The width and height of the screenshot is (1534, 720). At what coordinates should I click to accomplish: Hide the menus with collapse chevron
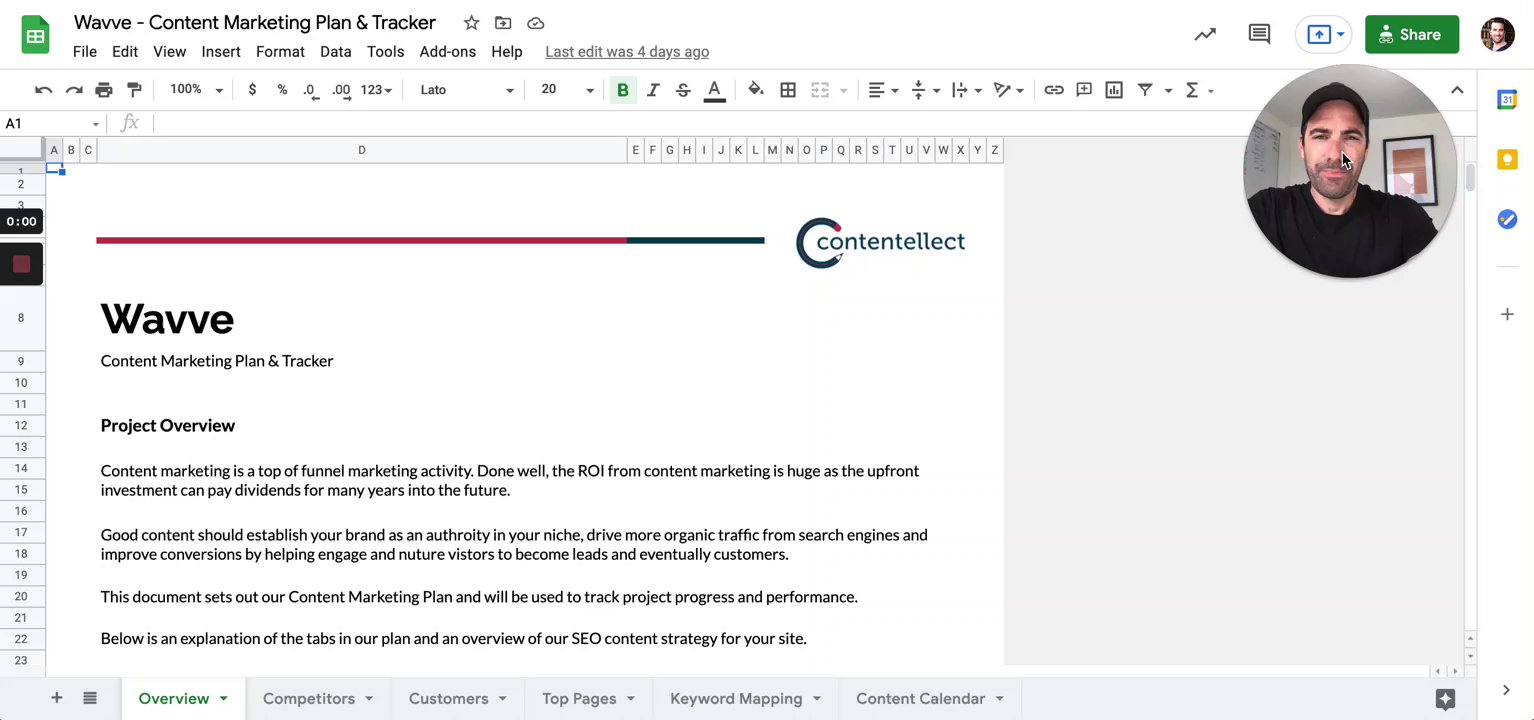[x=1457, y=90]
